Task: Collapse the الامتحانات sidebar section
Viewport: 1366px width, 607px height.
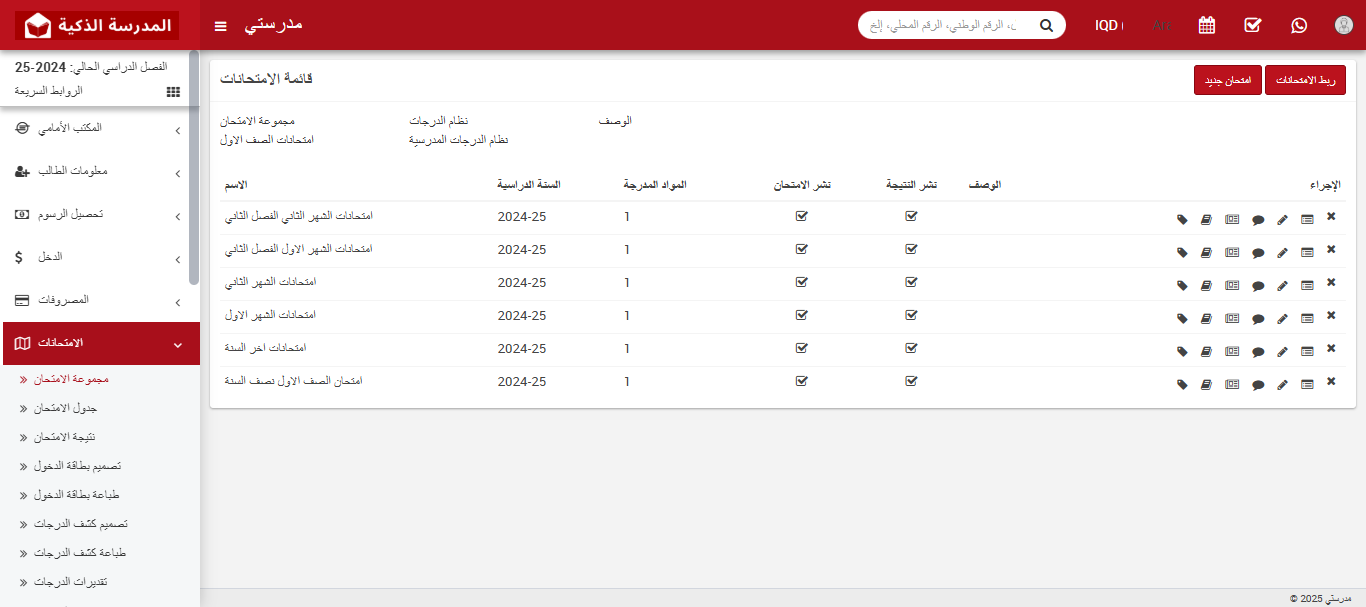Action: [100, 343]
